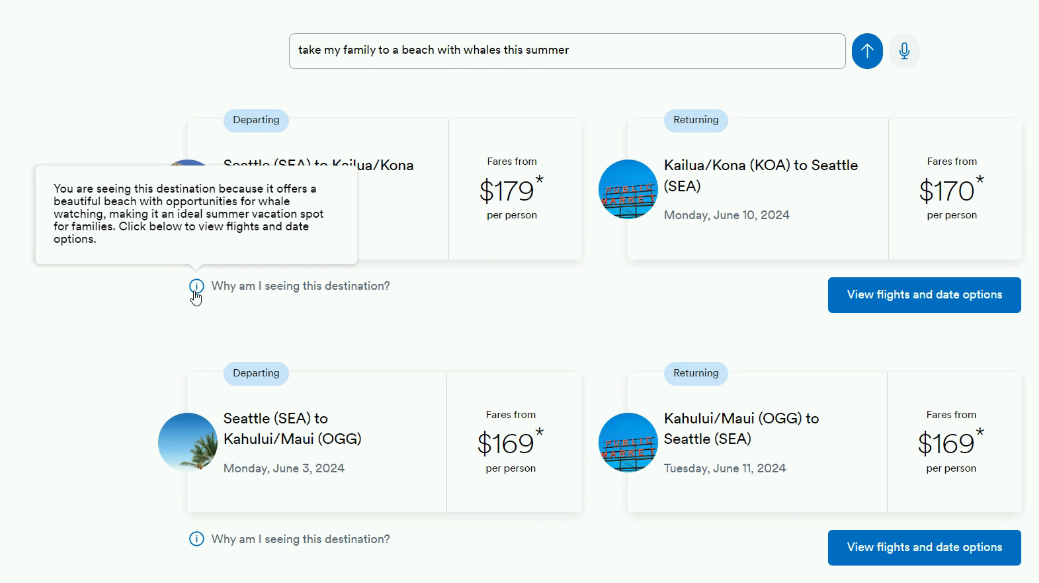Select the Returning tag on Kona card
The width and height of the screenshot is (1039, 583).
coord(696,120)
